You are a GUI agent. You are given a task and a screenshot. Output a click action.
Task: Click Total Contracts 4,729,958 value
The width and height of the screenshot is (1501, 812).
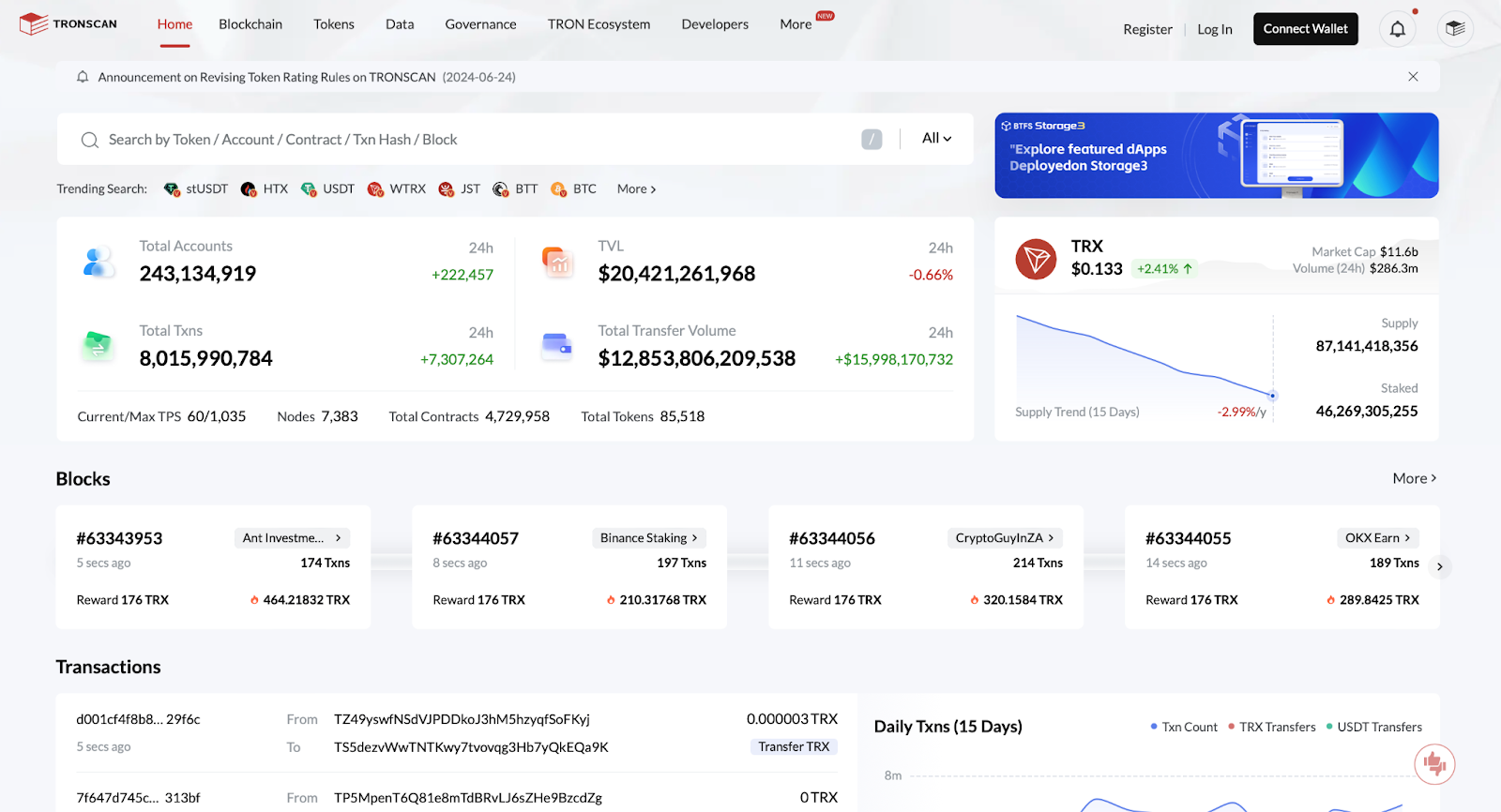(517, 416)
